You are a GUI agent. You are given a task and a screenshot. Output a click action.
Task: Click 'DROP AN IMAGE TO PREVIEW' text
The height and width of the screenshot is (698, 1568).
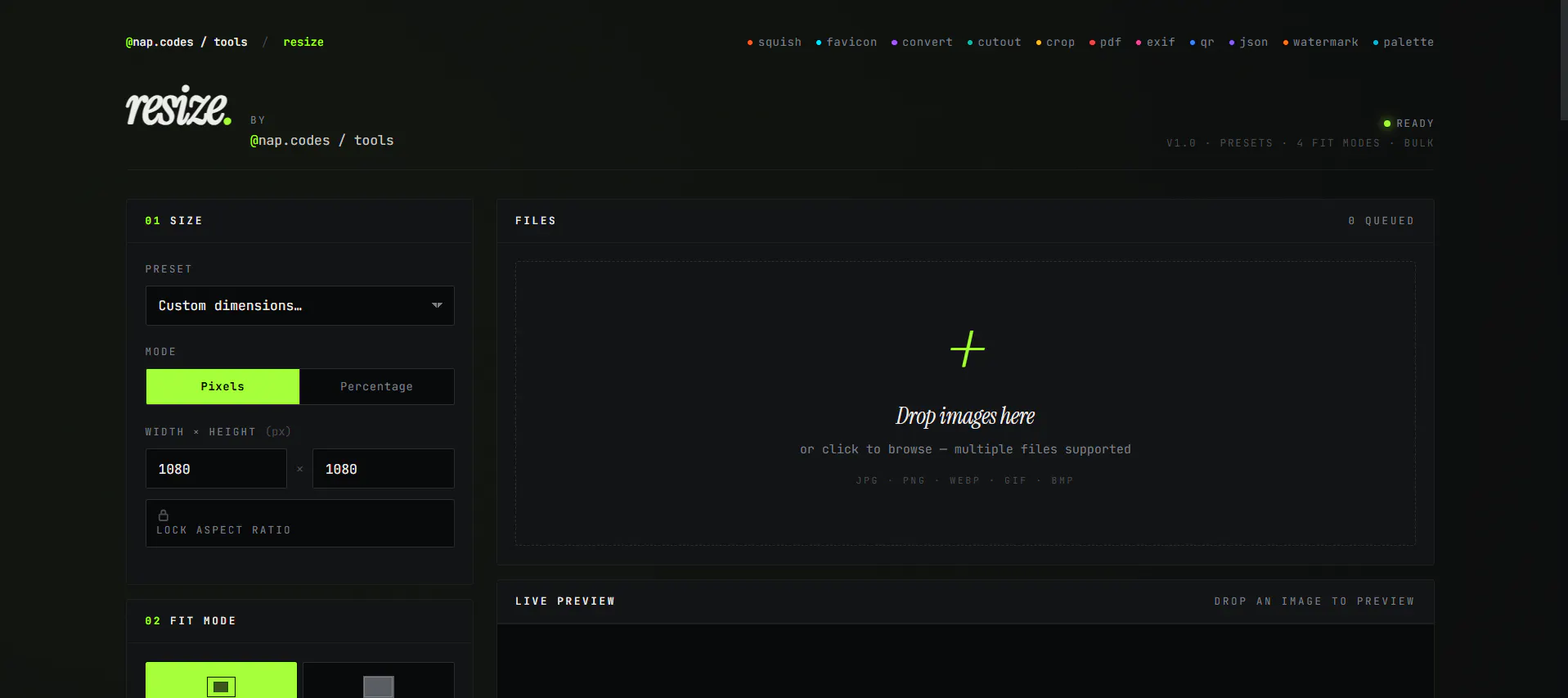(1314, 601)
